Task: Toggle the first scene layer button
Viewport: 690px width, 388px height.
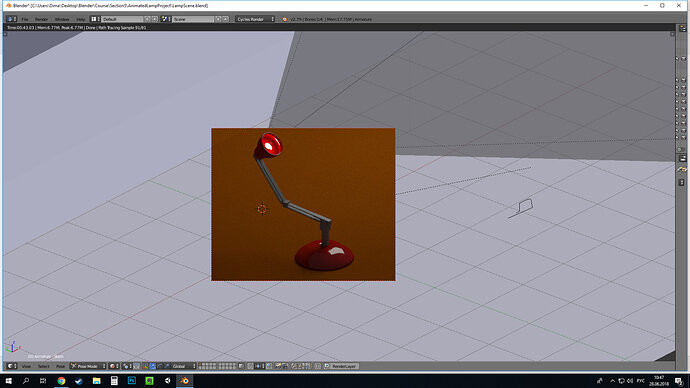Action: pos(201,364)
